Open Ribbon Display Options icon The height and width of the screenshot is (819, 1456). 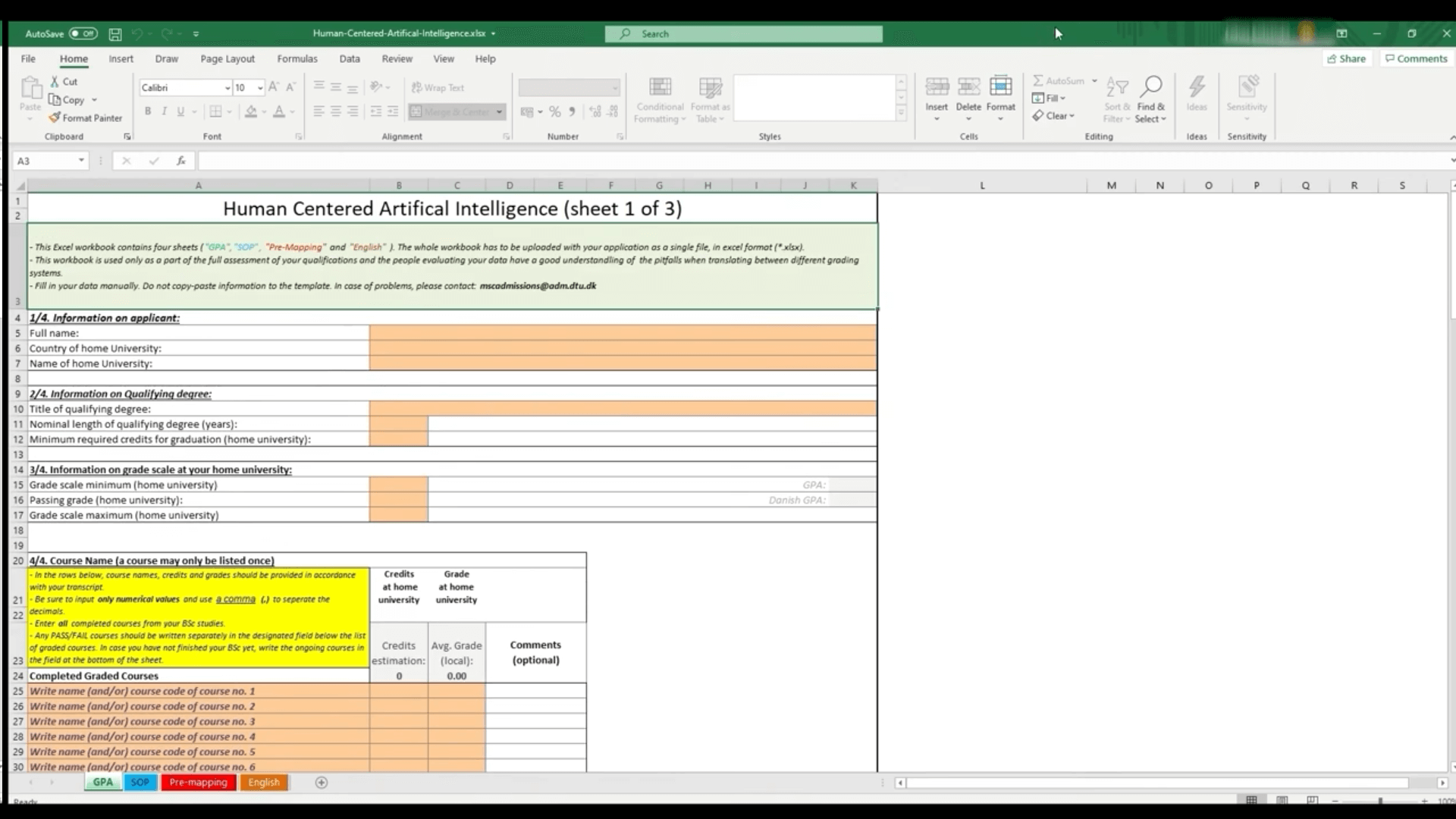coord(1341,33)
